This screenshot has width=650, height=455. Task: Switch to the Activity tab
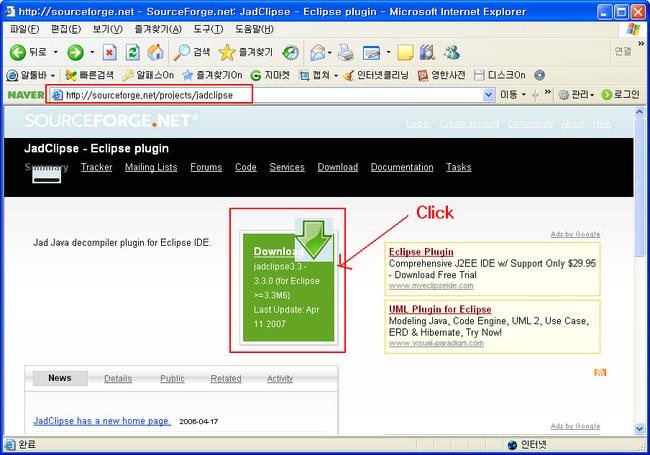pos(280,378)
